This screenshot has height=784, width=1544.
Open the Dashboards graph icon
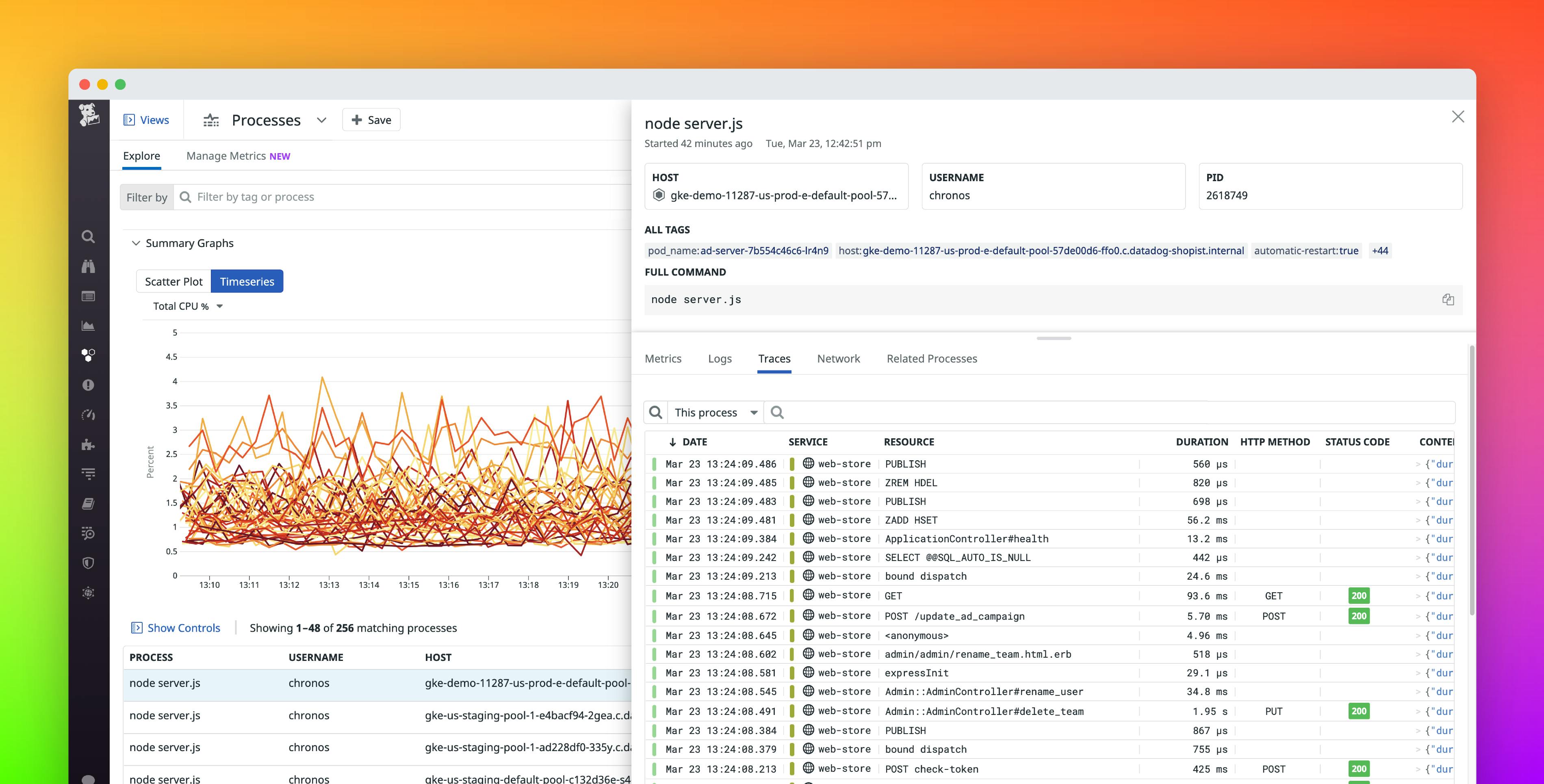tap(88, 325)
